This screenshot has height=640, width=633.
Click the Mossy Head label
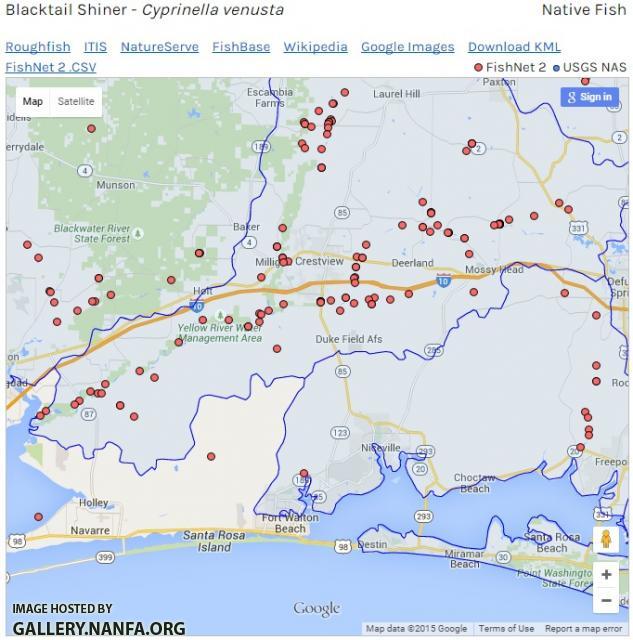pyautogui.click(x=494, y=269)
